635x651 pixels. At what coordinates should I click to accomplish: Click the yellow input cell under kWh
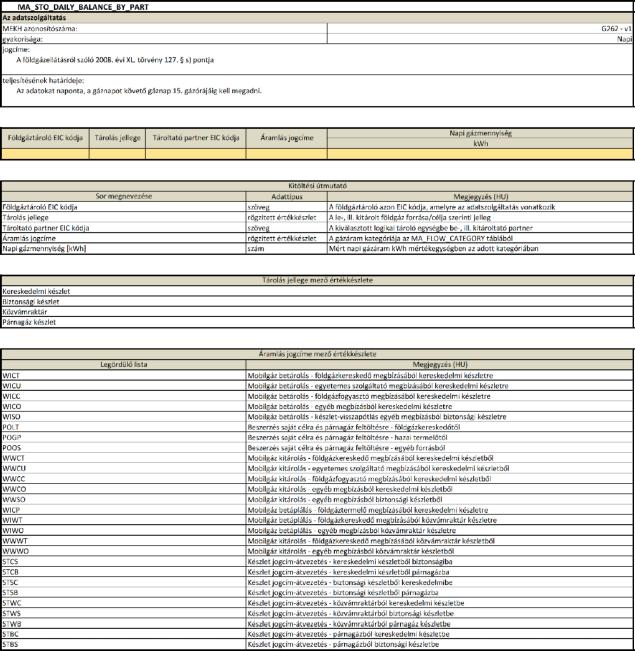[479, 155]
